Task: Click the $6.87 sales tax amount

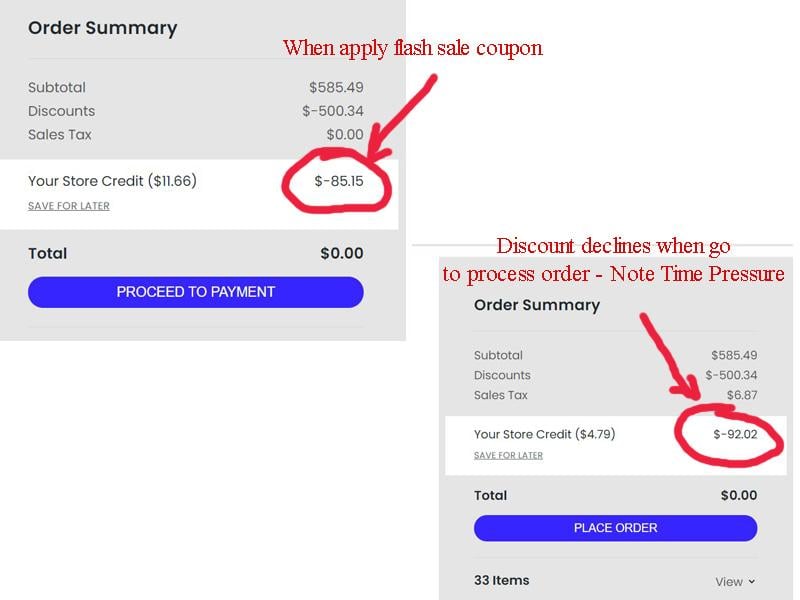Action: click(x=741, y=395)
